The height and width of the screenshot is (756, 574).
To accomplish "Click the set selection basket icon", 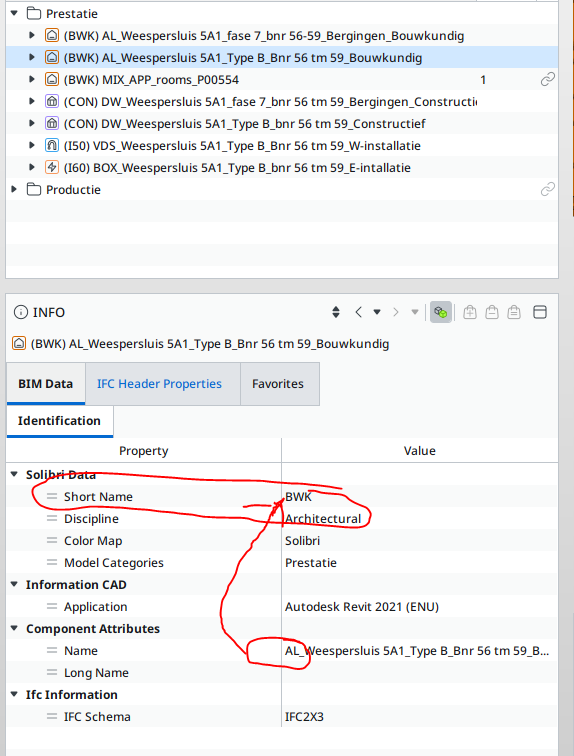I will 514,312.
